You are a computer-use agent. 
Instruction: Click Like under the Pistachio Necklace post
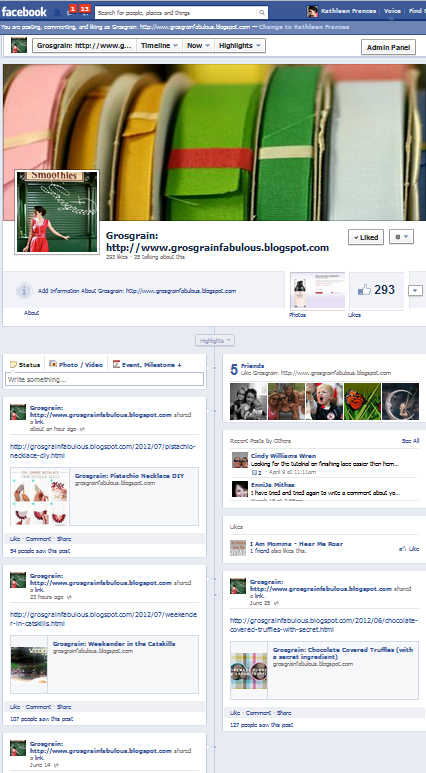15,539
